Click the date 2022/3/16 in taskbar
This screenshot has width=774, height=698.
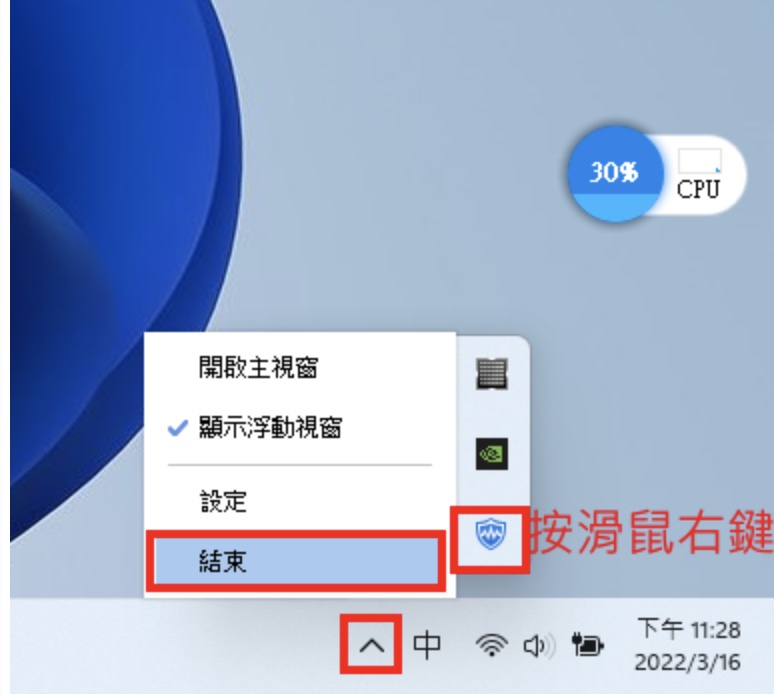coord(688,662)
